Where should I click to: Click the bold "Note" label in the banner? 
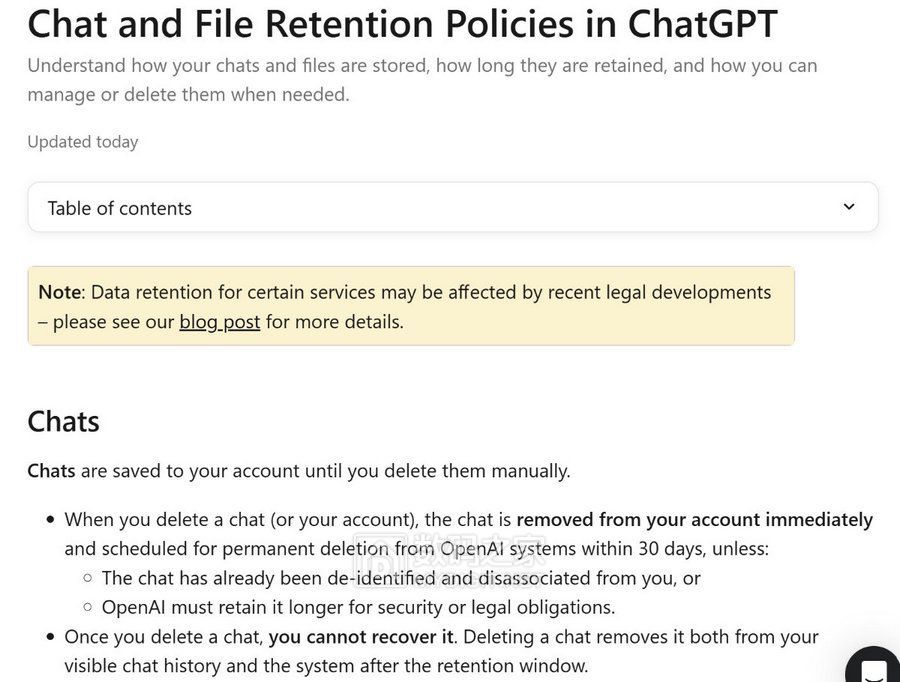pos(59,292)
